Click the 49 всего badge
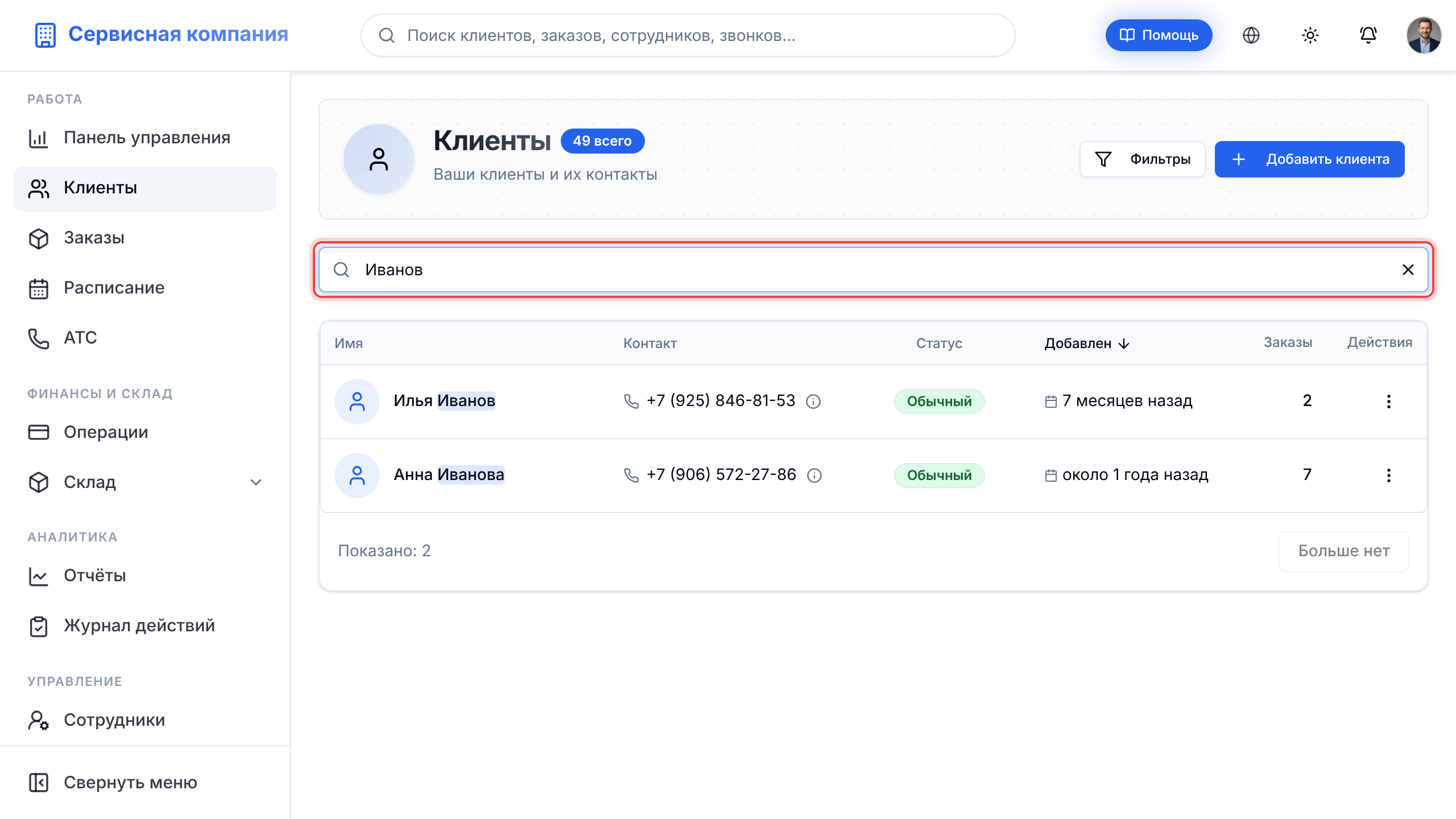 (x=602, y=141)
